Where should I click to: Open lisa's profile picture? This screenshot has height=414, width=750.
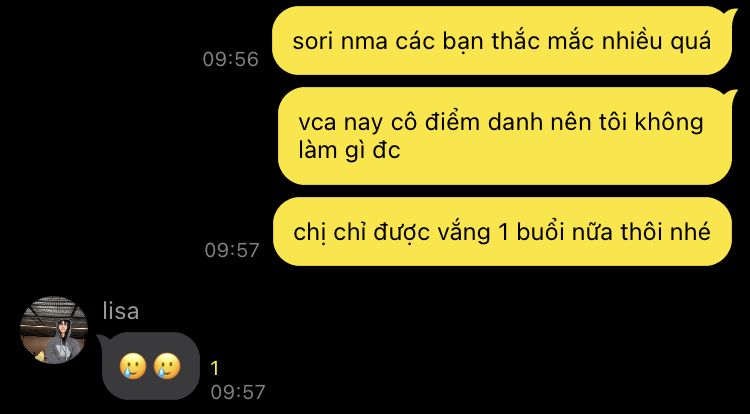pos(54,330)
